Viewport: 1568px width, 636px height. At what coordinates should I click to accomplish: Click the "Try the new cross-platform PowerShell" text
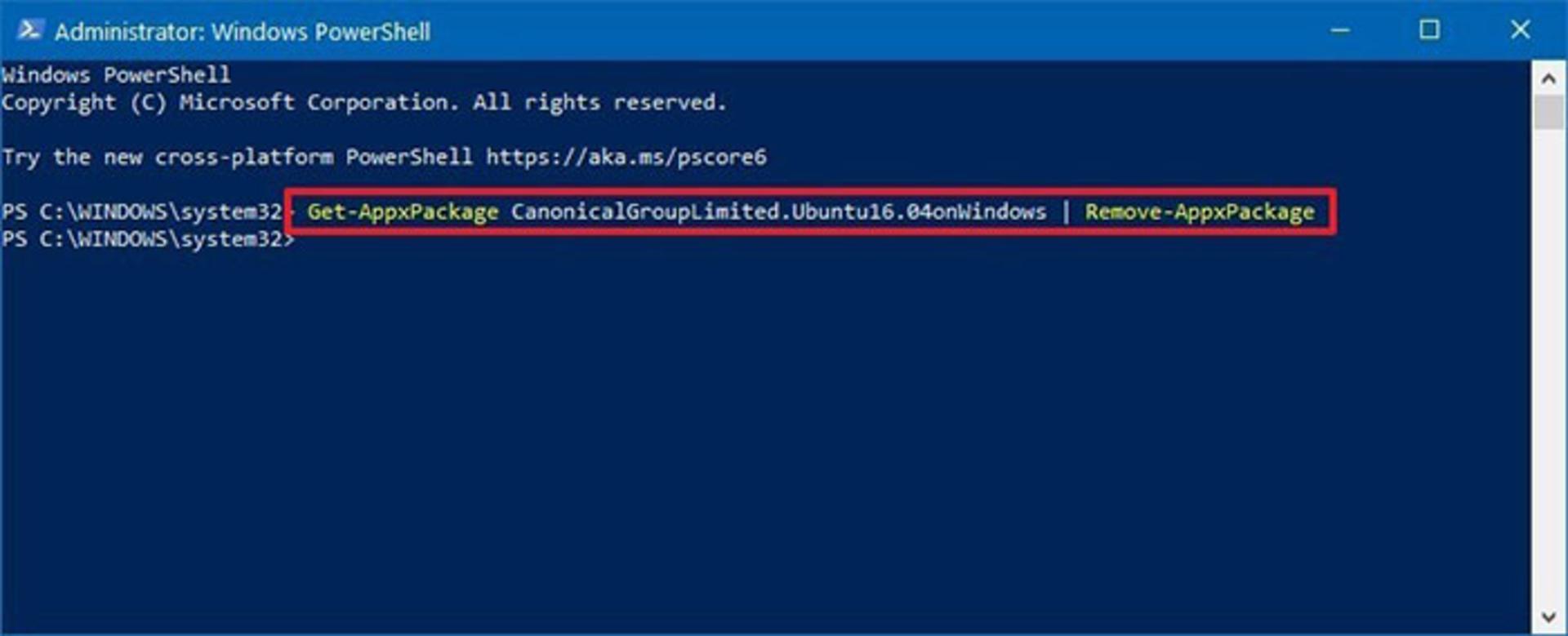click(x=238, y=157)
